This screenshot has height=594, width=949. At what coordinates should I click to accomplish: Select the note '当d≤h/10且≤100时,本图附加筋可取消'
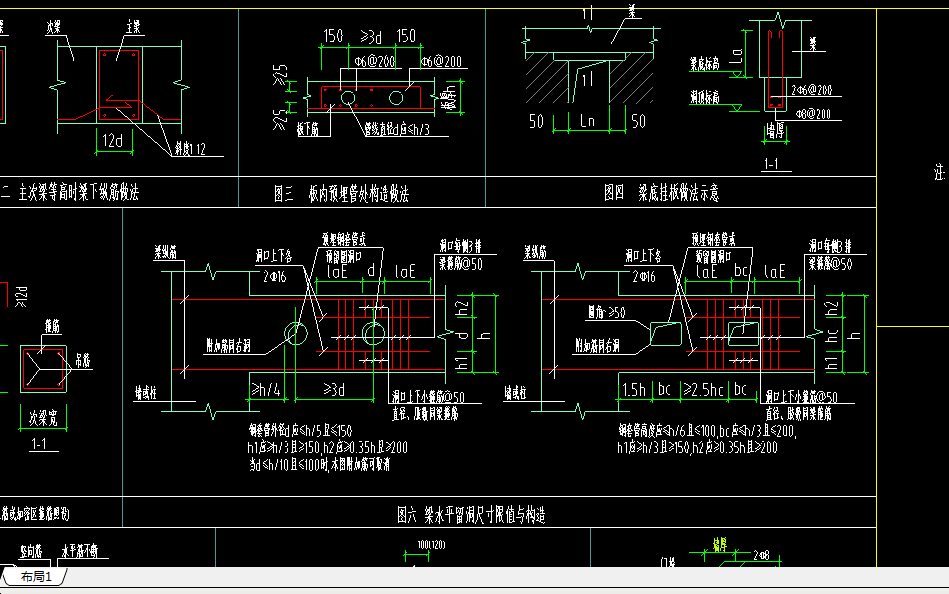[x=319, y=464]
